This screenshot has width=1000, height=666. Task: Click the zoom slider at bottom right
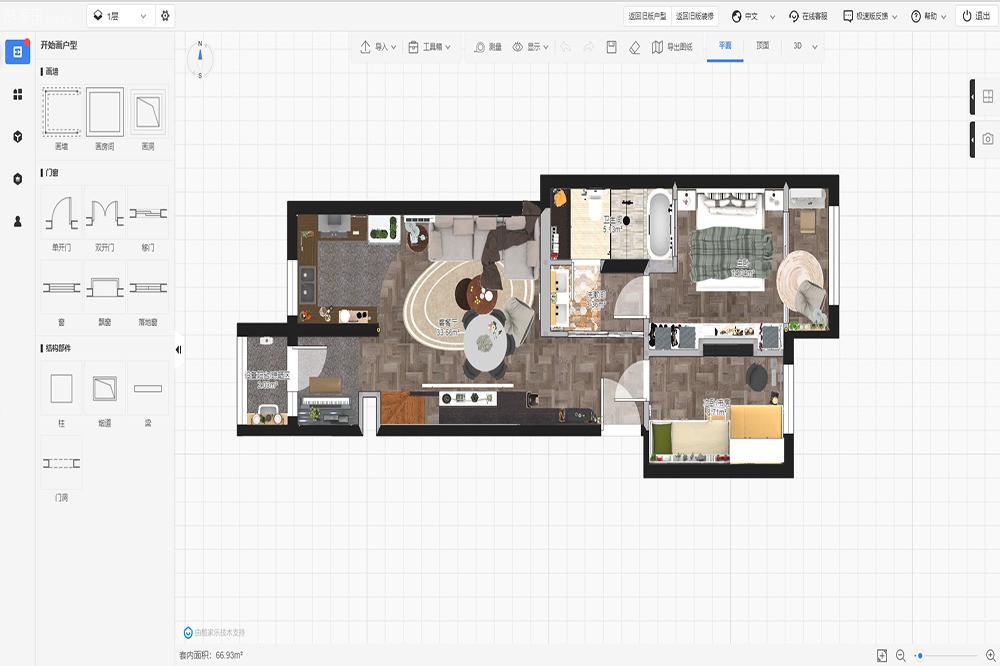coord(948,655)
